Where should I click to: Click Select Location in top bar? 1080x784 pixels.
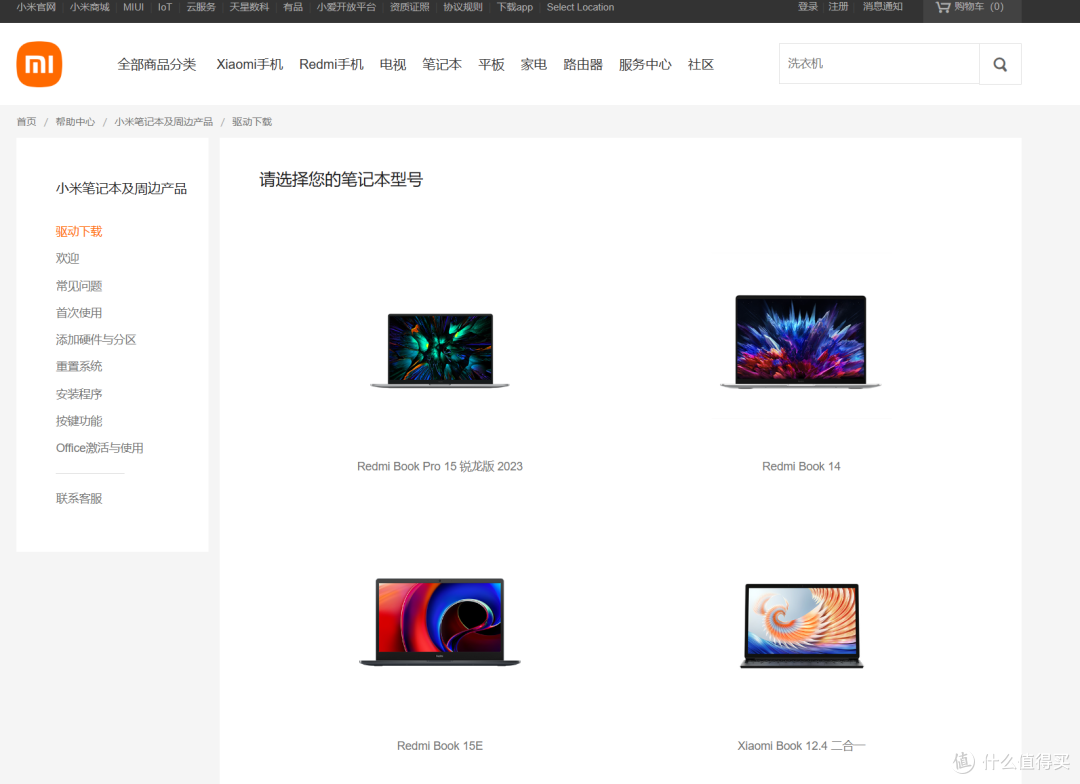coord(580,7)
